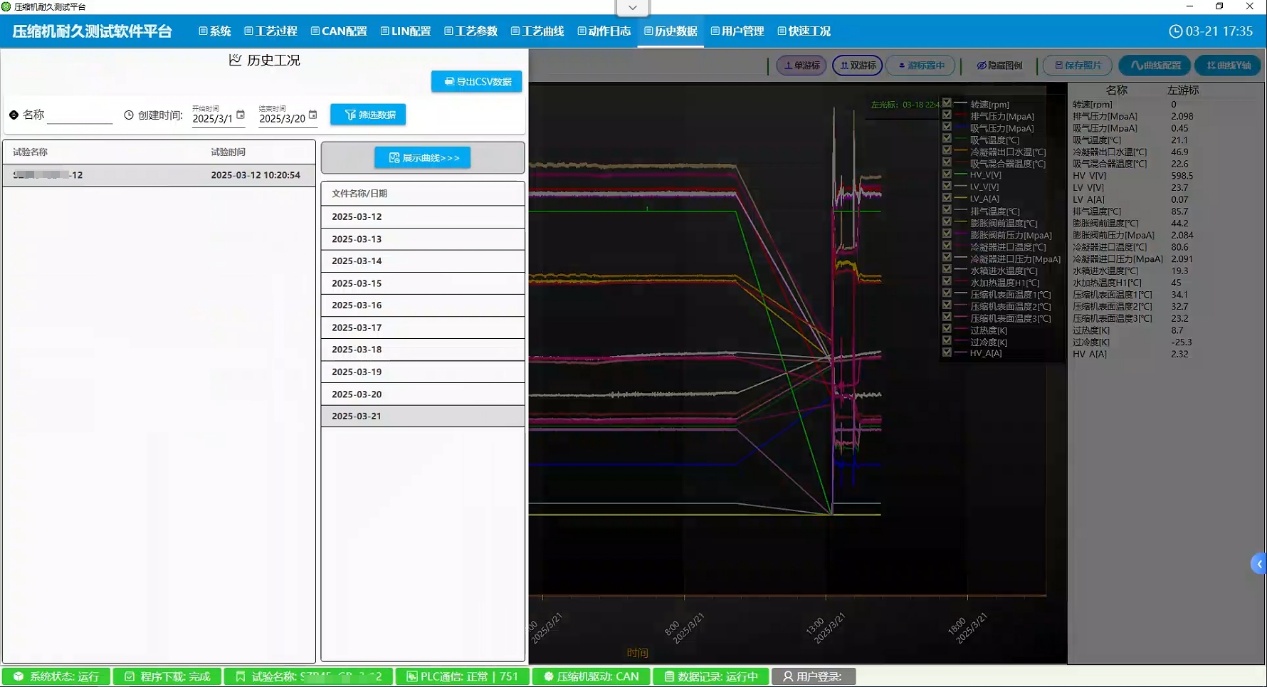
Task: Go to CAN配置 page
Action: (x=338, y=31)
